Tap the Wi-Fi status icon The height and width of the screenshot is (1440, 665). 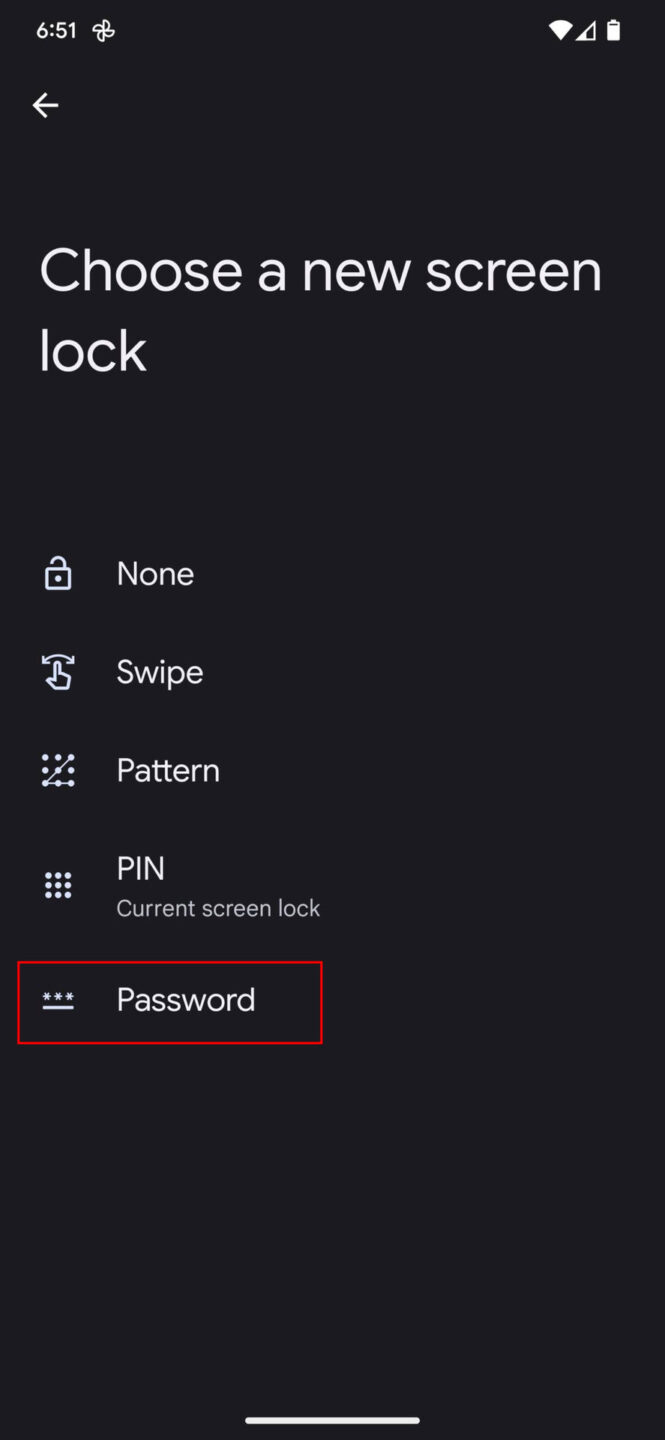559,29
